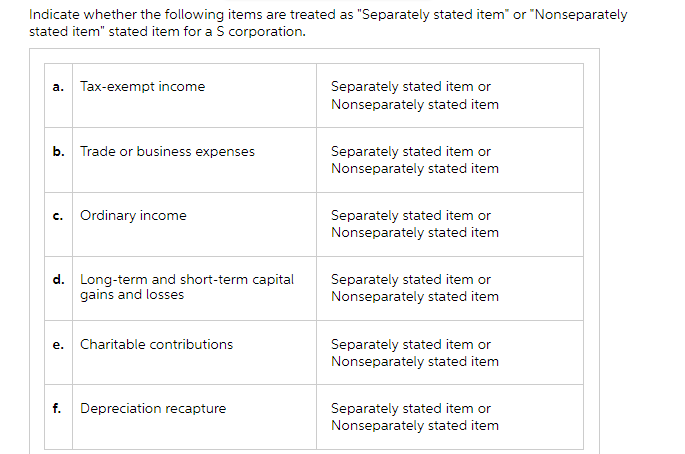
Task: Click 'Long-term and short-term capital gains' text
Action: coord(187,280)
